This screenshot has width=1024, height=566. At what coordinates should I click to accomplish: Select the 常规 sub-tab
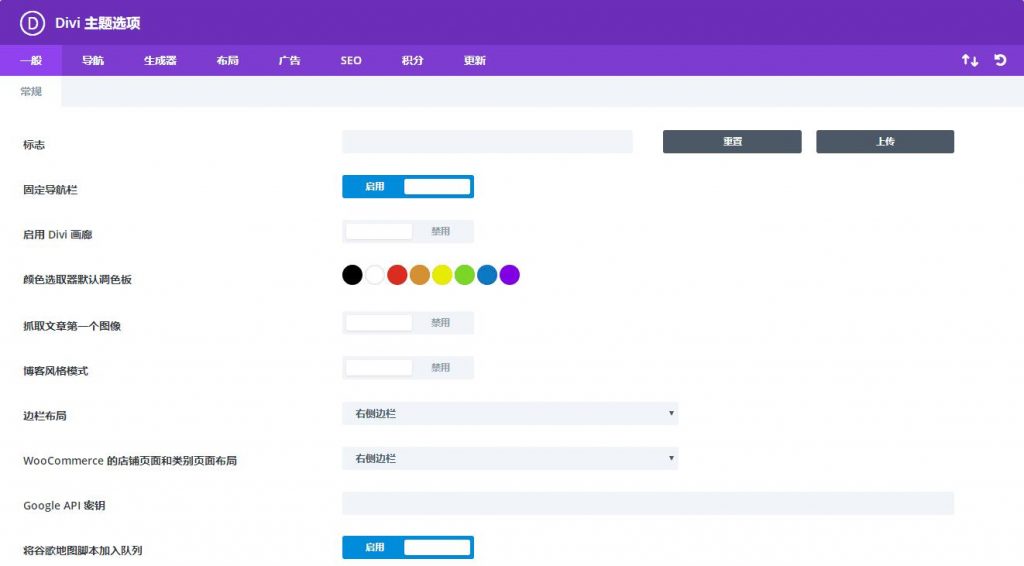coord(31,91)
